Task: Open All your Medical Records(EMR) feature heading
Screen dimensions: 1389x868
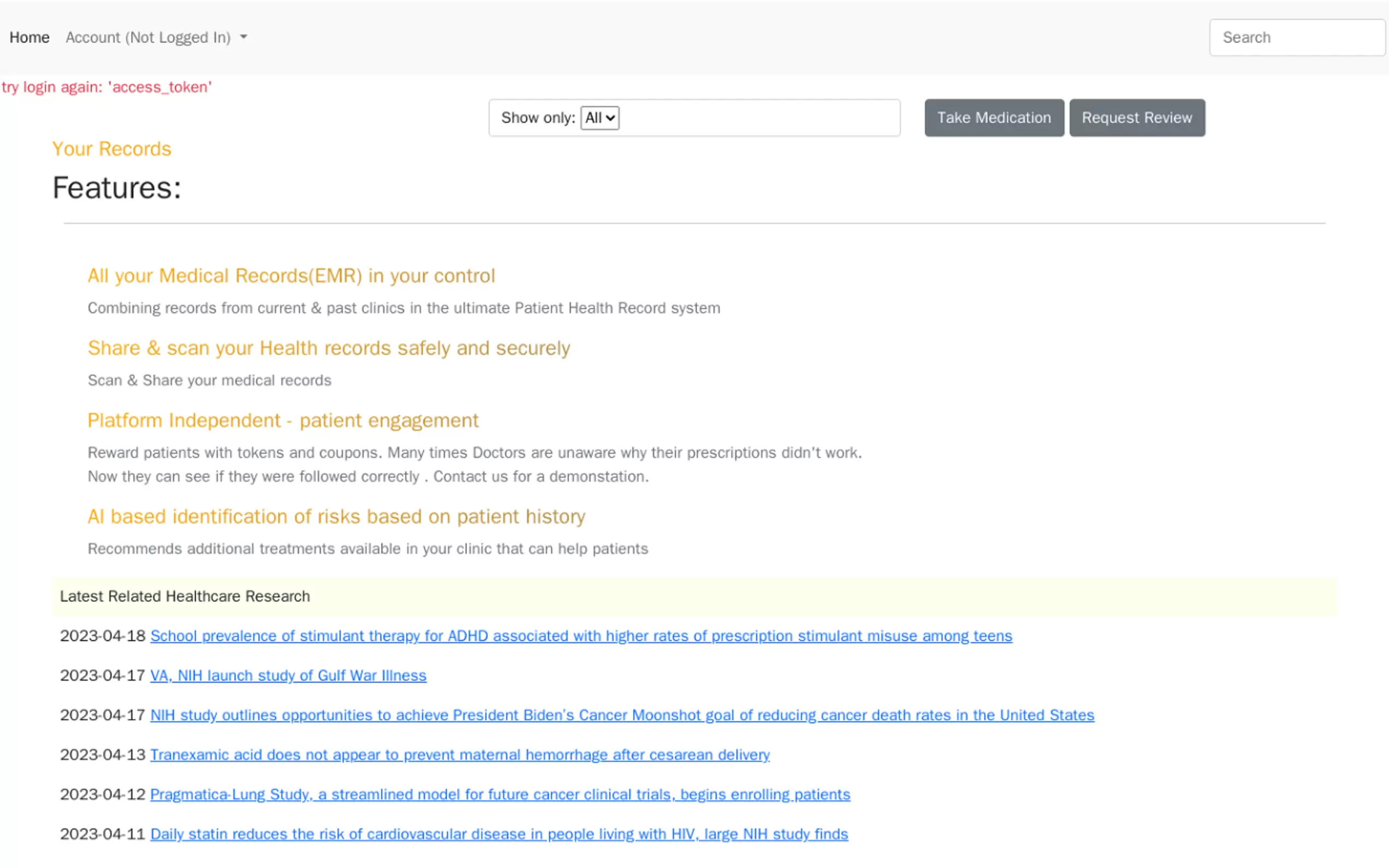Action: 290,275
